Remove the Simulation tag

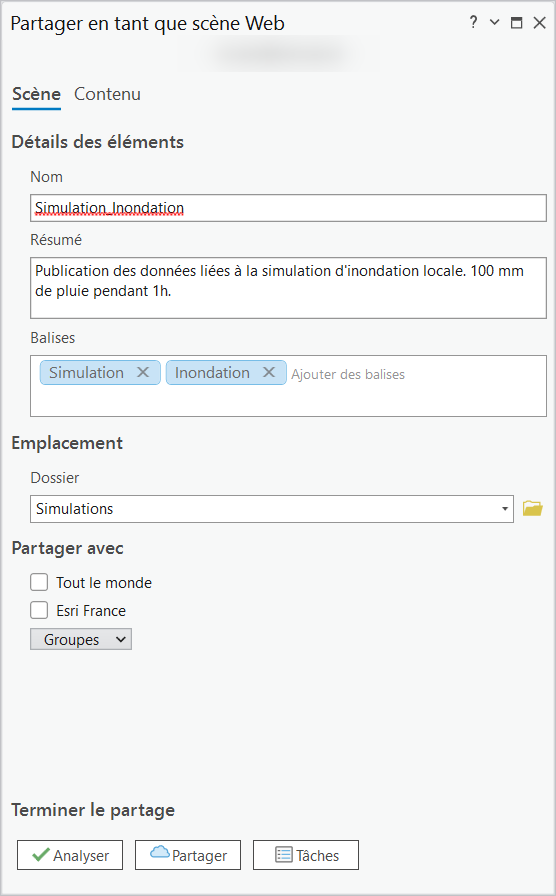[143, 373]
